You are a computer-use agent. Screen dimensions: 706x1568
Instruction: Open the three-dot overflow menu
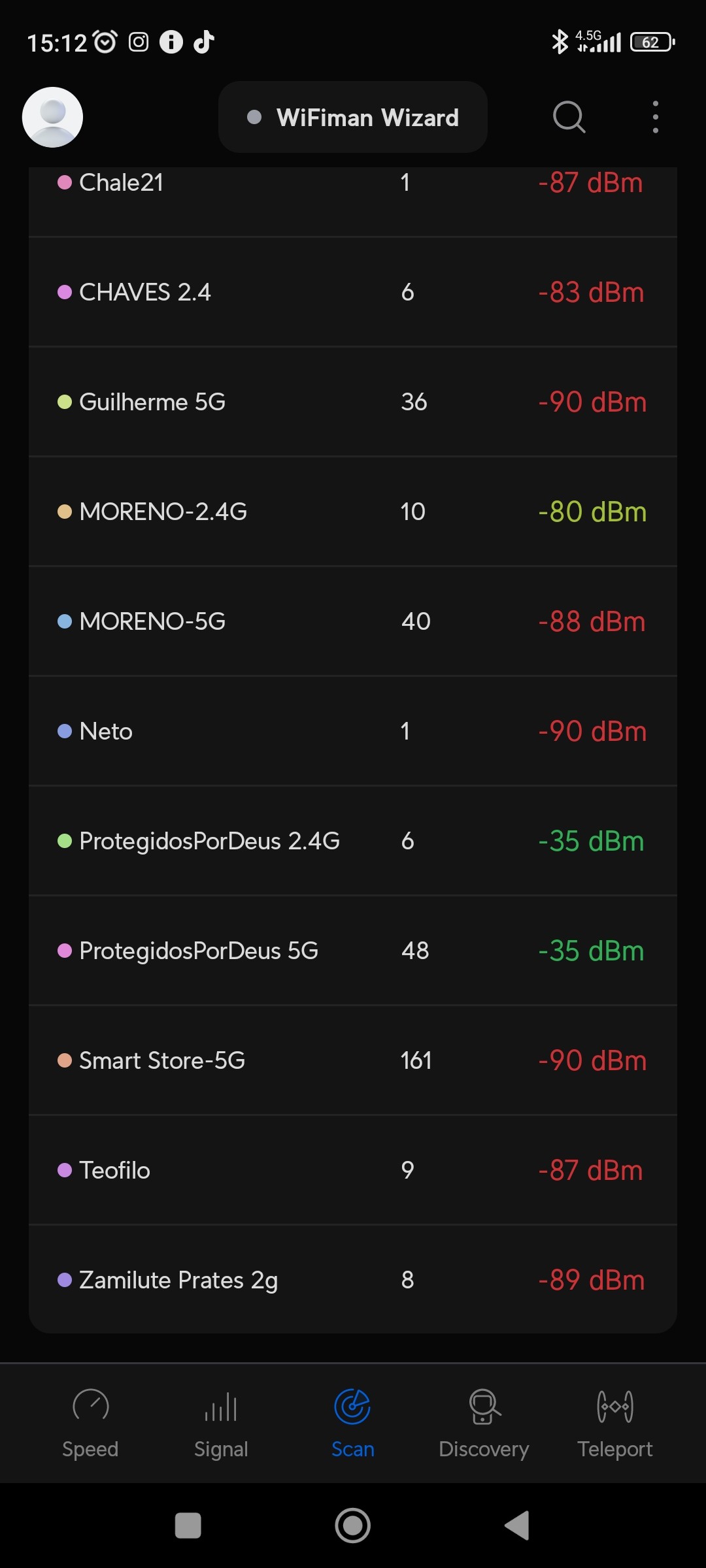[655, 118]
